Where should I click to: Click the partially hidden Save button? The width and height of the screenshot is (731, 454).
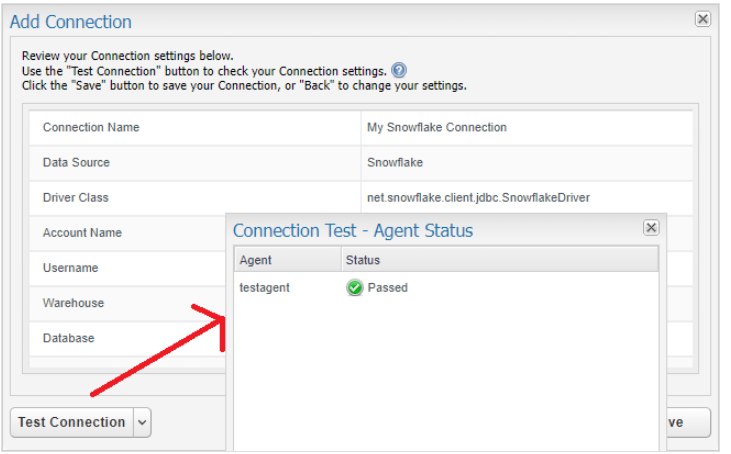tap(688, 422)
